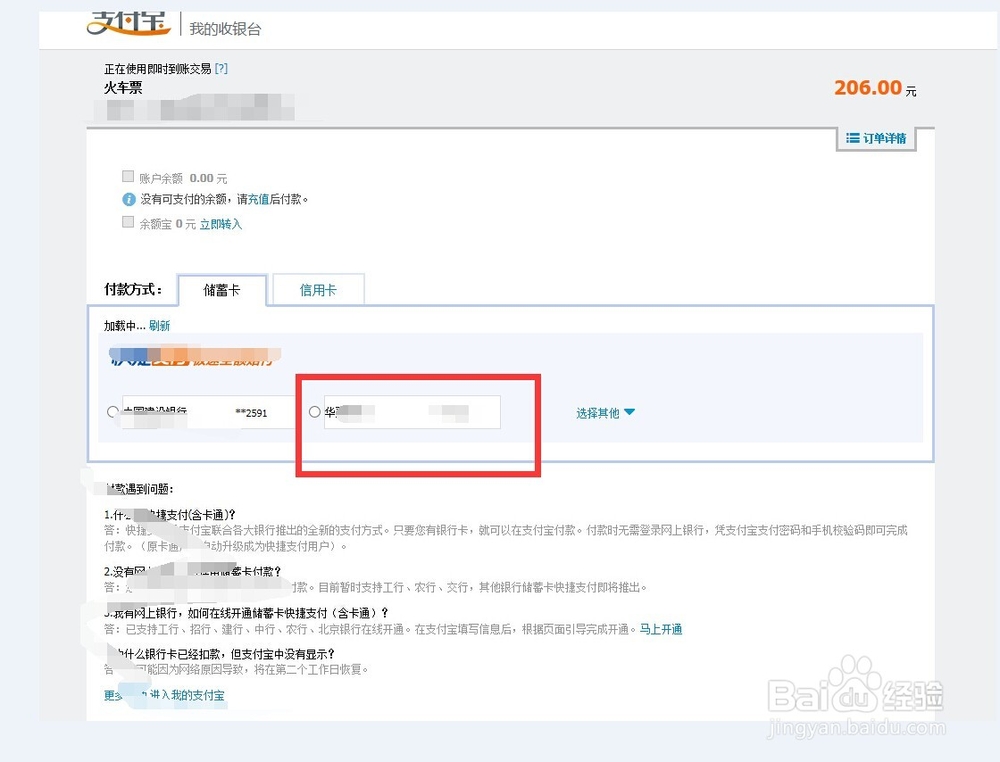Enable the 余额宝 checkbox
The image size is (1000, 762).
[x=128, y=223]
